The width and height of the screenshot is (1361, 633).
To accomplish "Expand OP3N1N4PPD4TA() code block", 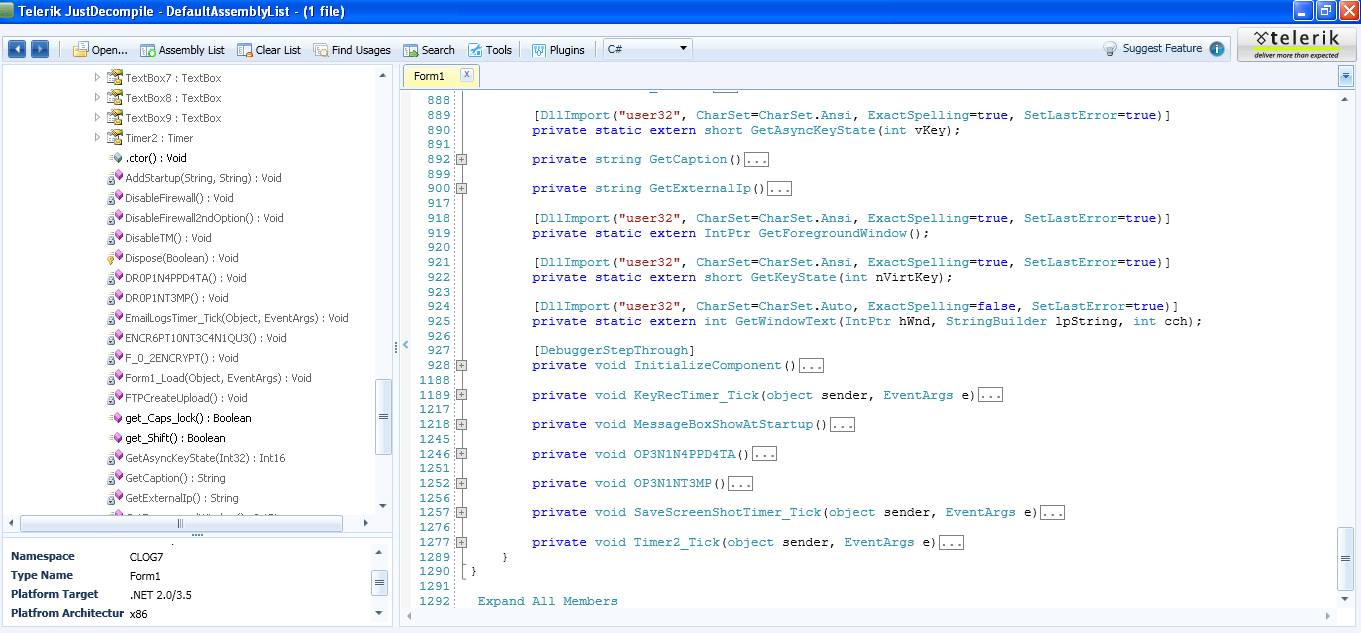I will (x=461, y=454).
